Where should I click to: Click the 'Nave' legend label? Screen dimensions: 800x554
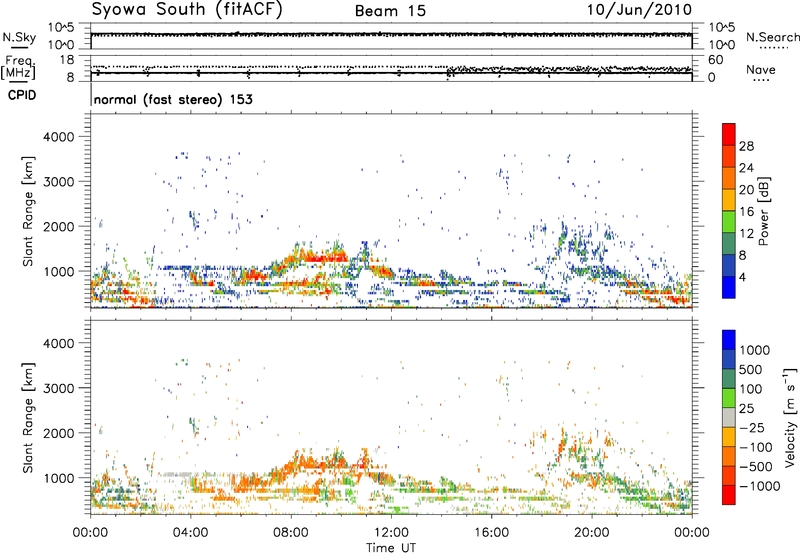[761, 70]
